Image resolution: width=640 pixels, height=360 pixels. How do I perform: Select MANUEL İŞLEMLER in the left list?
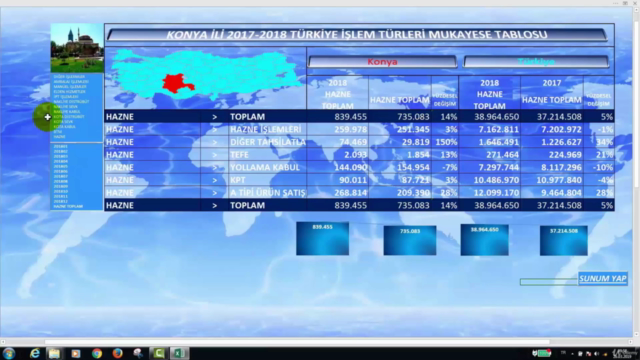click(70, 87)
